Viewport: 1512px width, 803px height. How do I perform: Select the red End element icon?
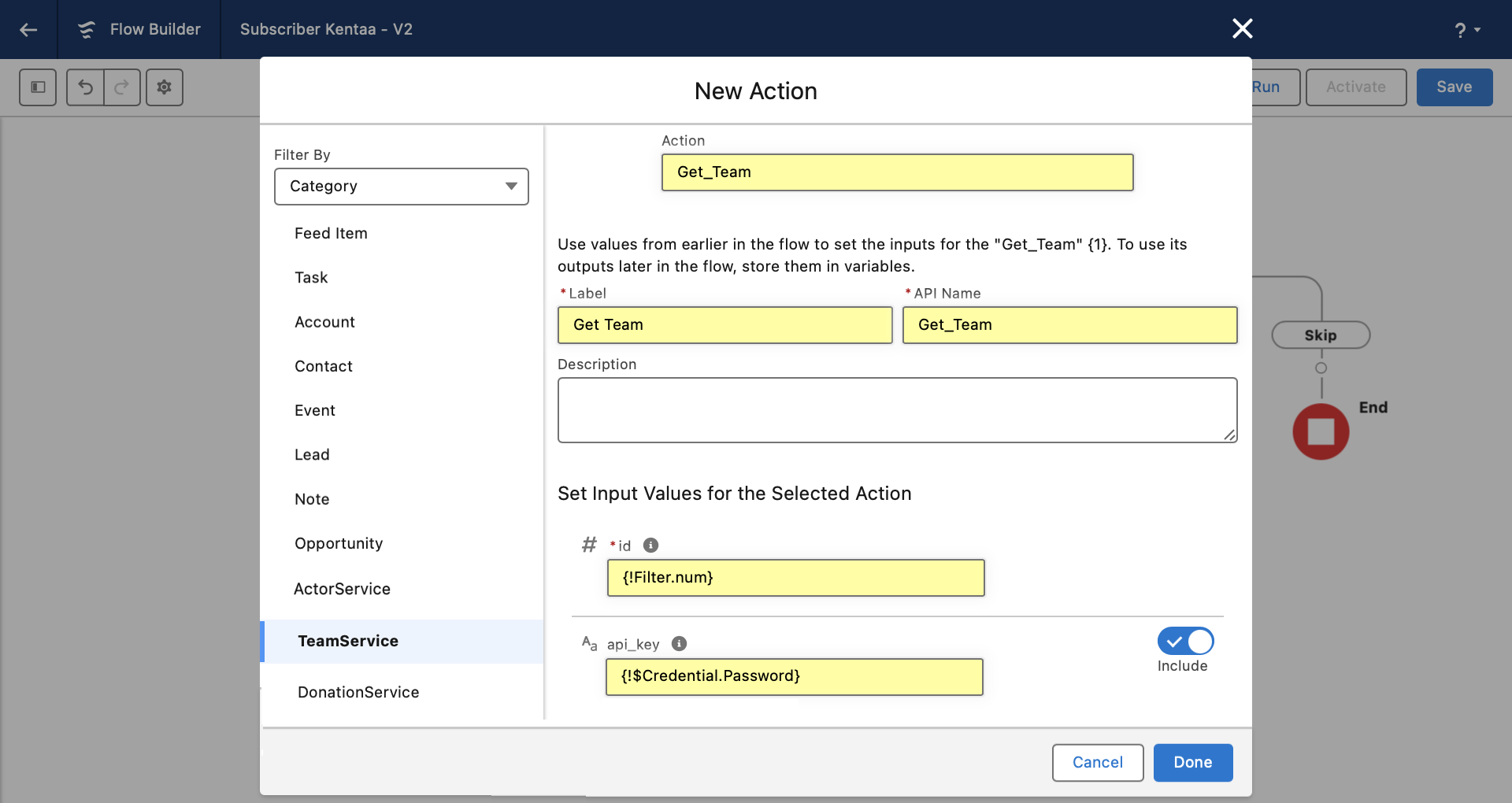pos(1321,431)
